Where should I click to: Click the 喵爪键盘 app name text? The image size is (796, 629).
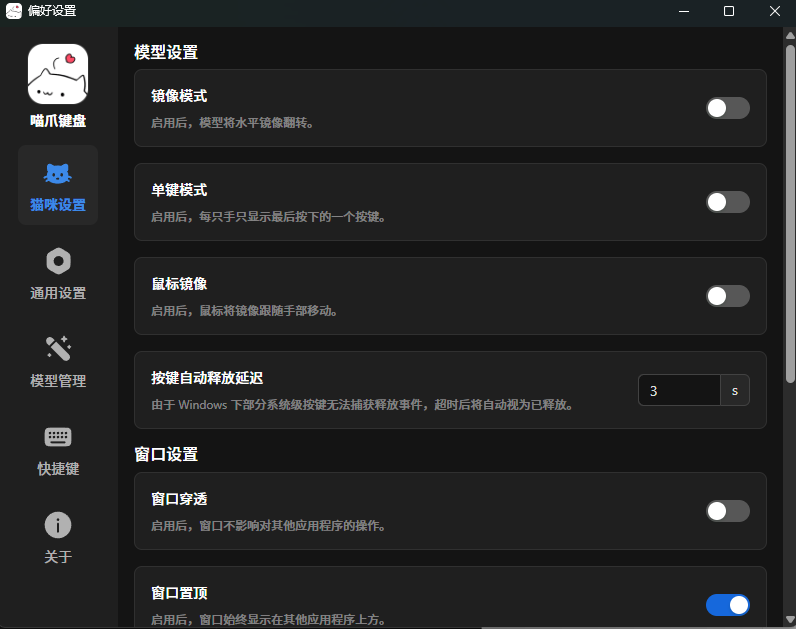tap(58, 121)
